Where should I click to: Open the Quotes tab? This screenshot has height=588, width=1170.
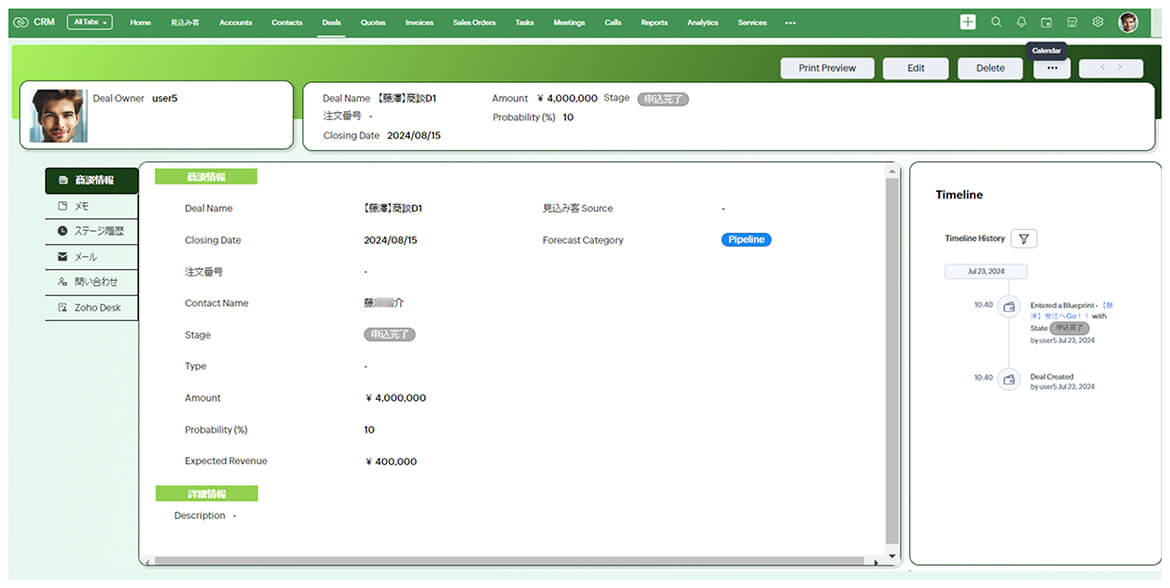pos(373,22)
